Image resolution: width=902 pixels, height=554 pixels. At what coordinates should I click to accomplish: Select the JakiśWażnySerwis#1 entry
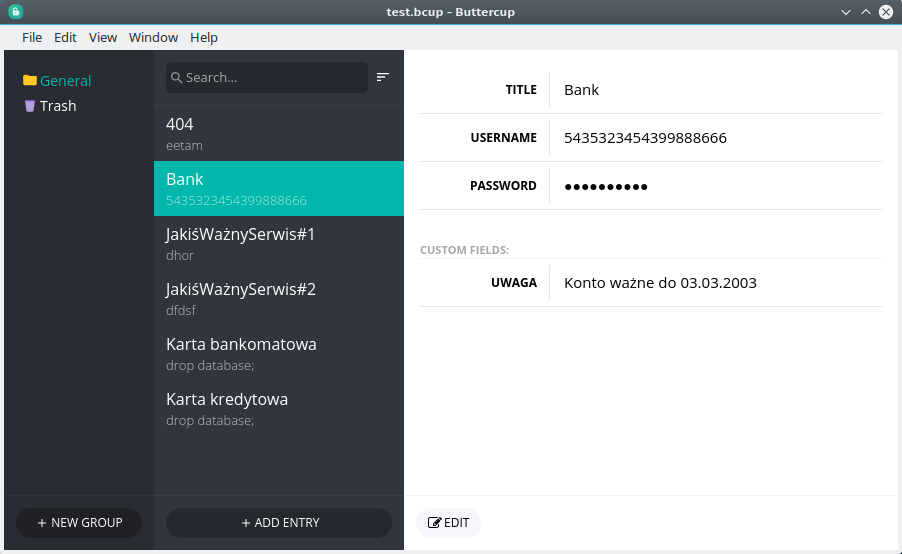(279, 244)
